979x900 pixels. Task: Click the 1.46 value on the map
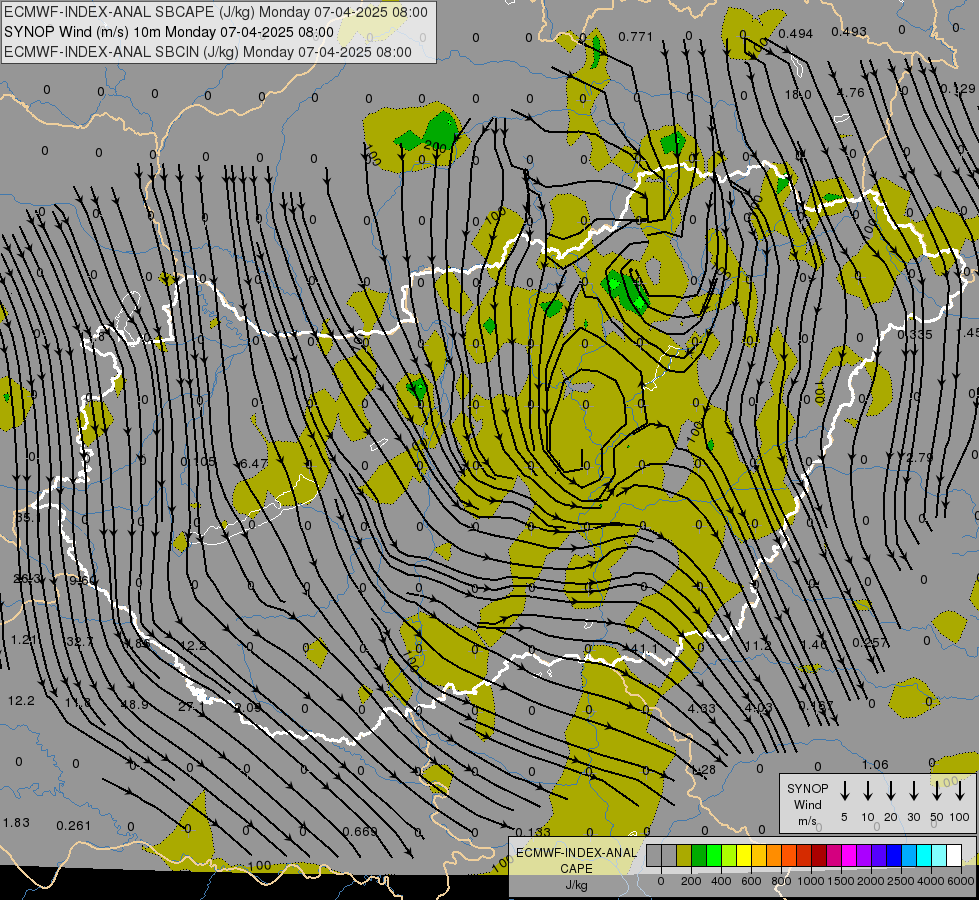coord(814,645)
